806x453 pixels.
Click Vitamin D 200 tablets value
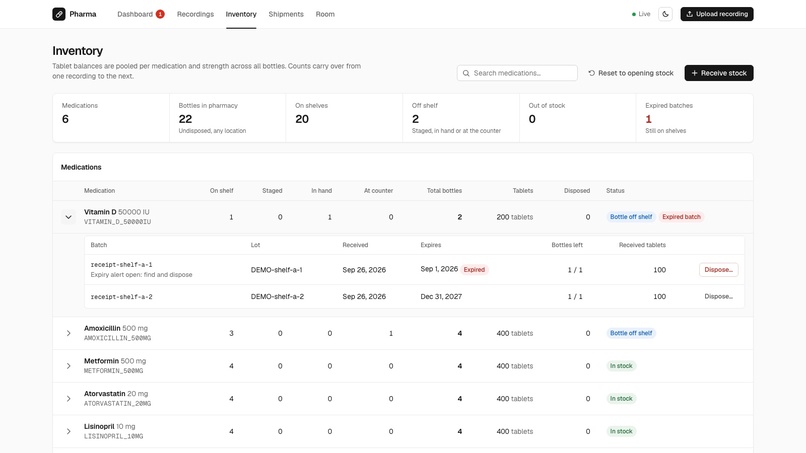point(515,217)
